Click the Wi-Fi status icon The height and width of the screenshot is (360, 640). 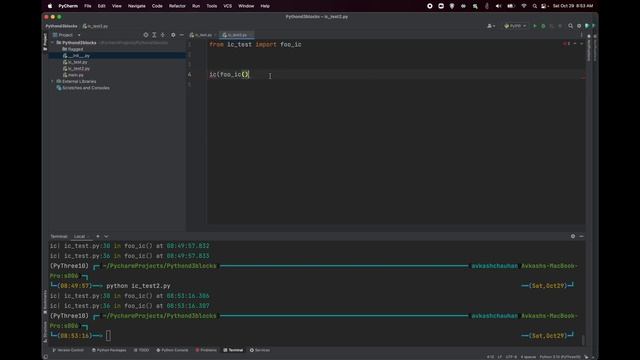(524, 6)
